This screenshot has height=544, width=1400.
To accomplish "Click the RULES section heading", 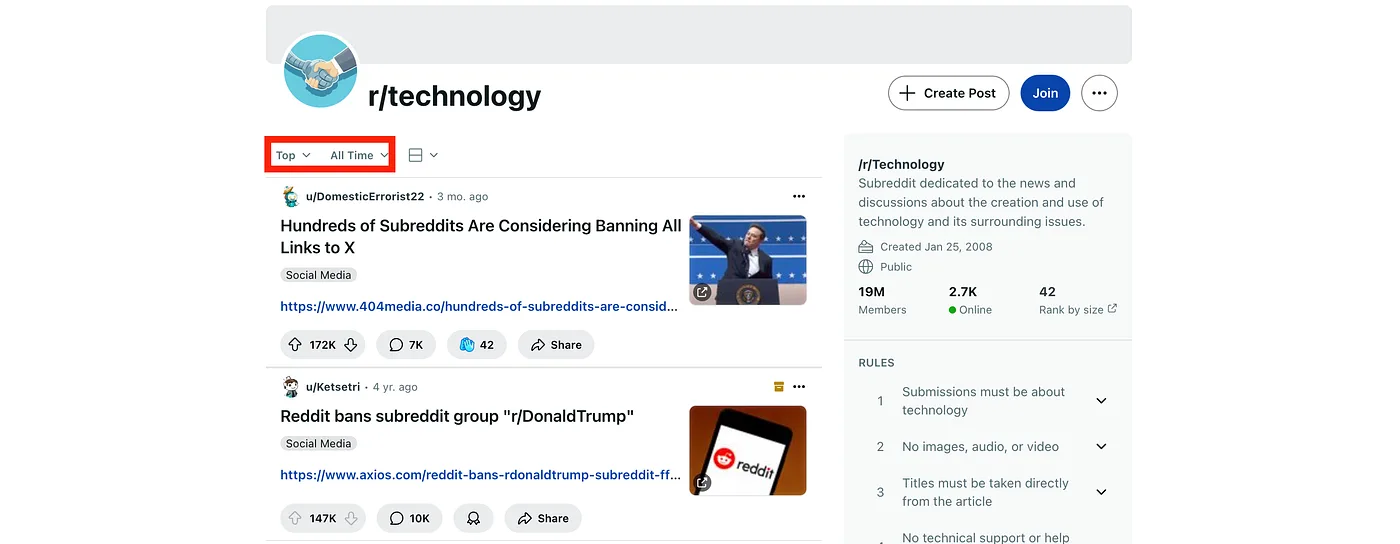I will pos(876,363).
